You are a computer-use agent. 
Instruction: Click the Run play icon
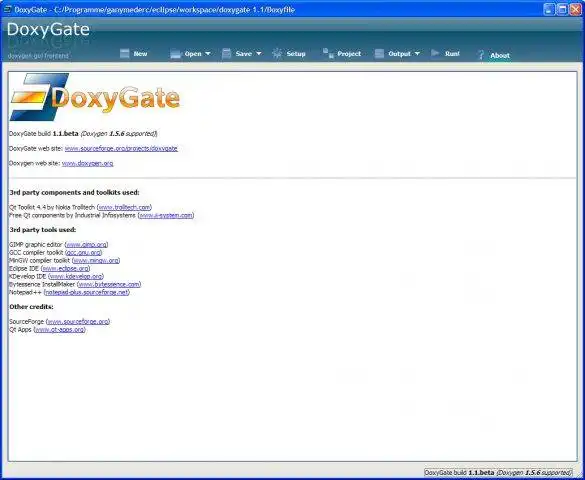point(435,53)
